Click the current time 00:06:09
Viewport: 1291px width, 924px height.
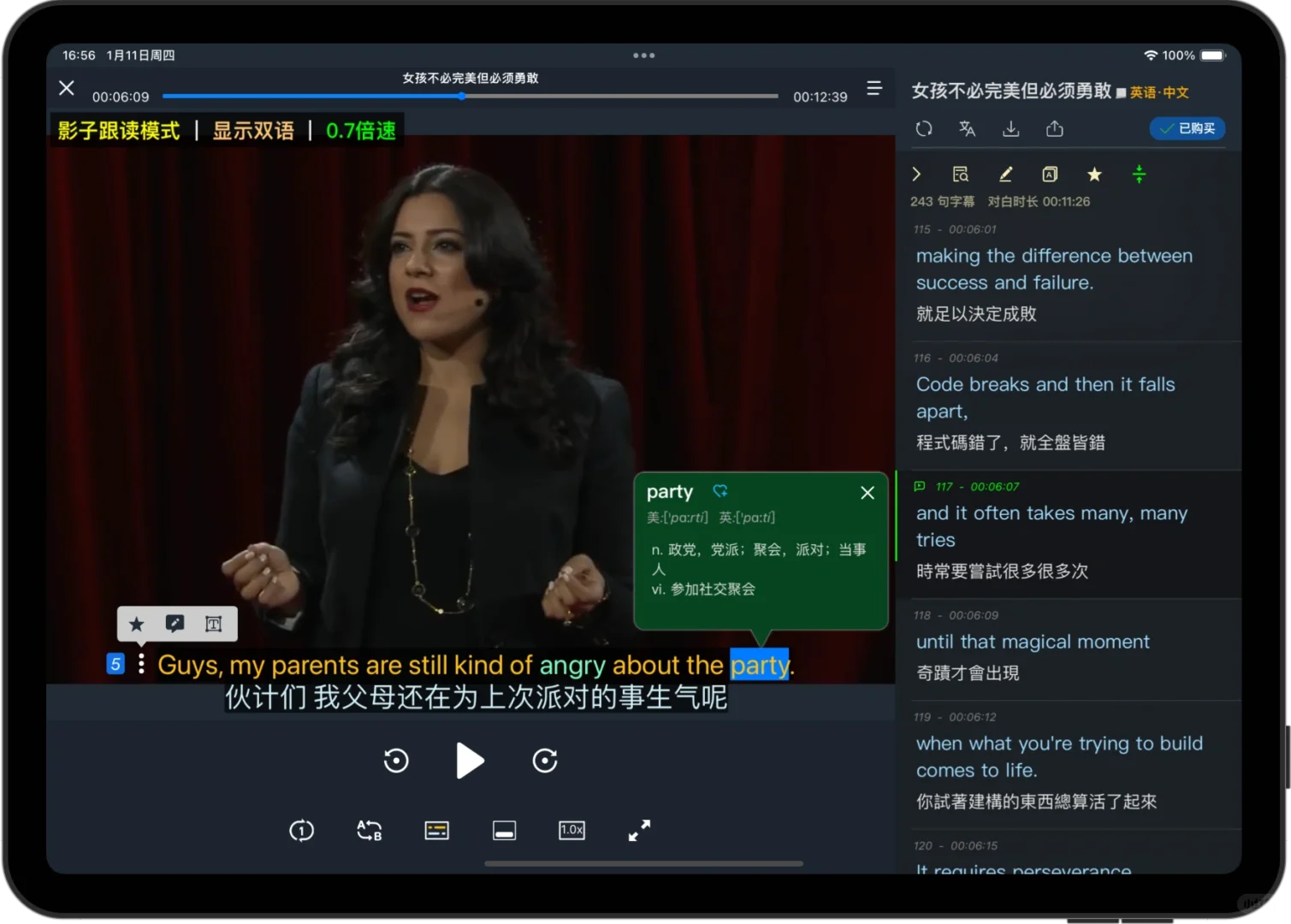[x=121, y=98]
